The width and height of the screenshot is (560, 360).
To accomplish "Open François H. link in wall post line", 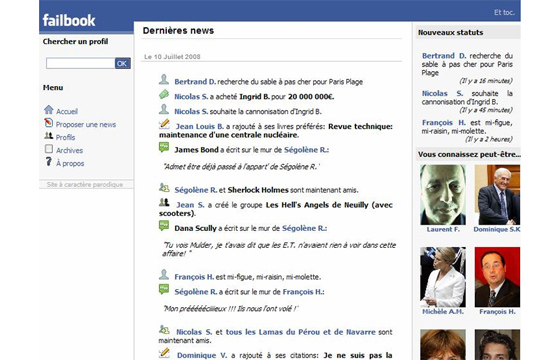I will pyautogui.click(x=303, y=292).
